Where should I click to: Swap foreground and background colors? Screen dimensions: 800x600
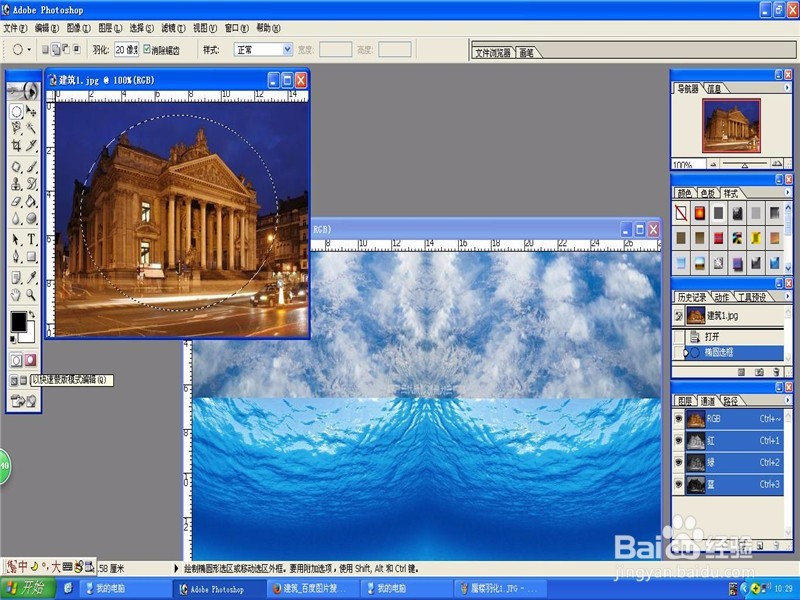coord(32,314)
